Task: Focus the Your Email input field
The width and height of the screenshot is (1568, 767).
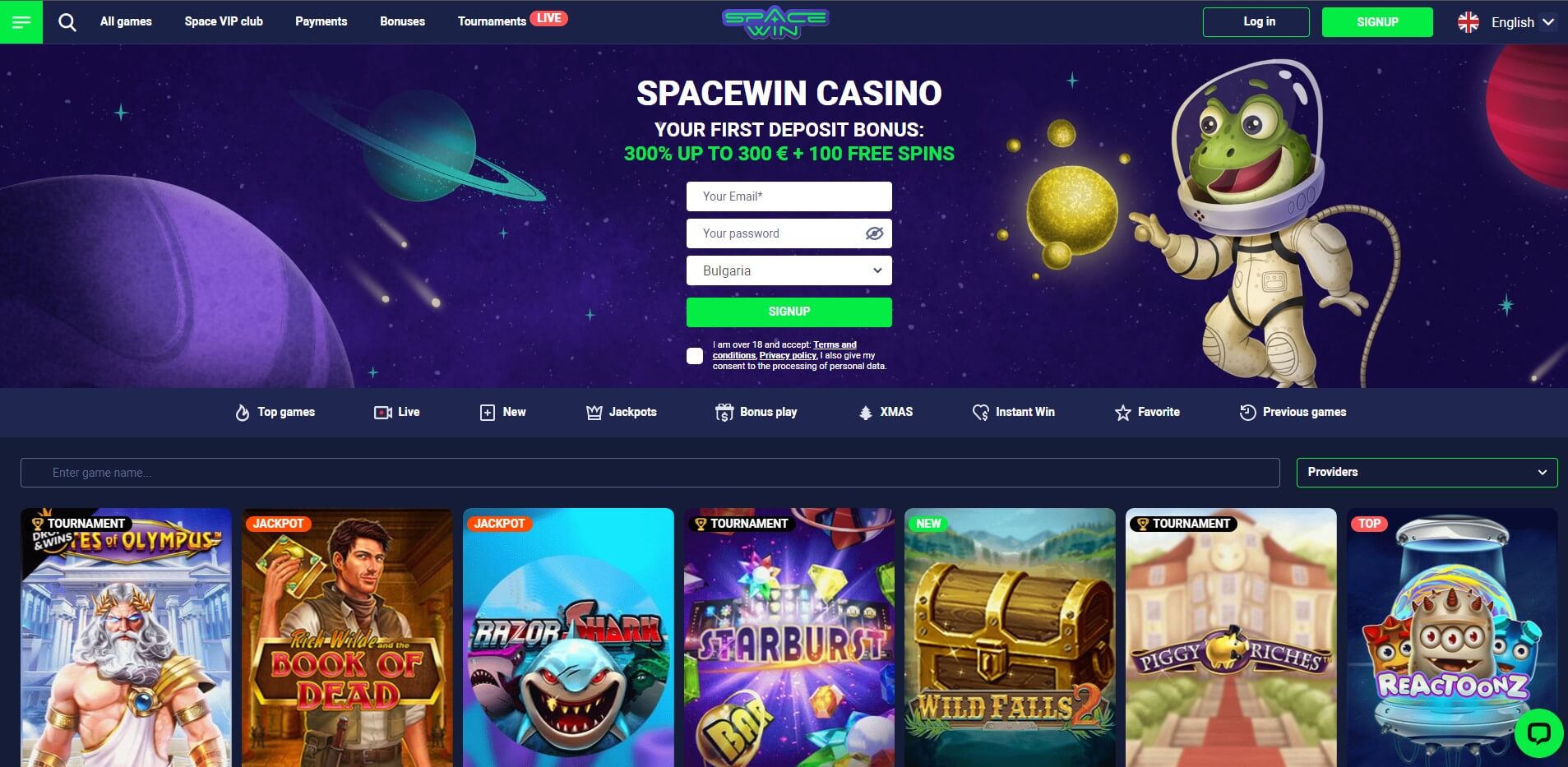Action: (789, 196)
